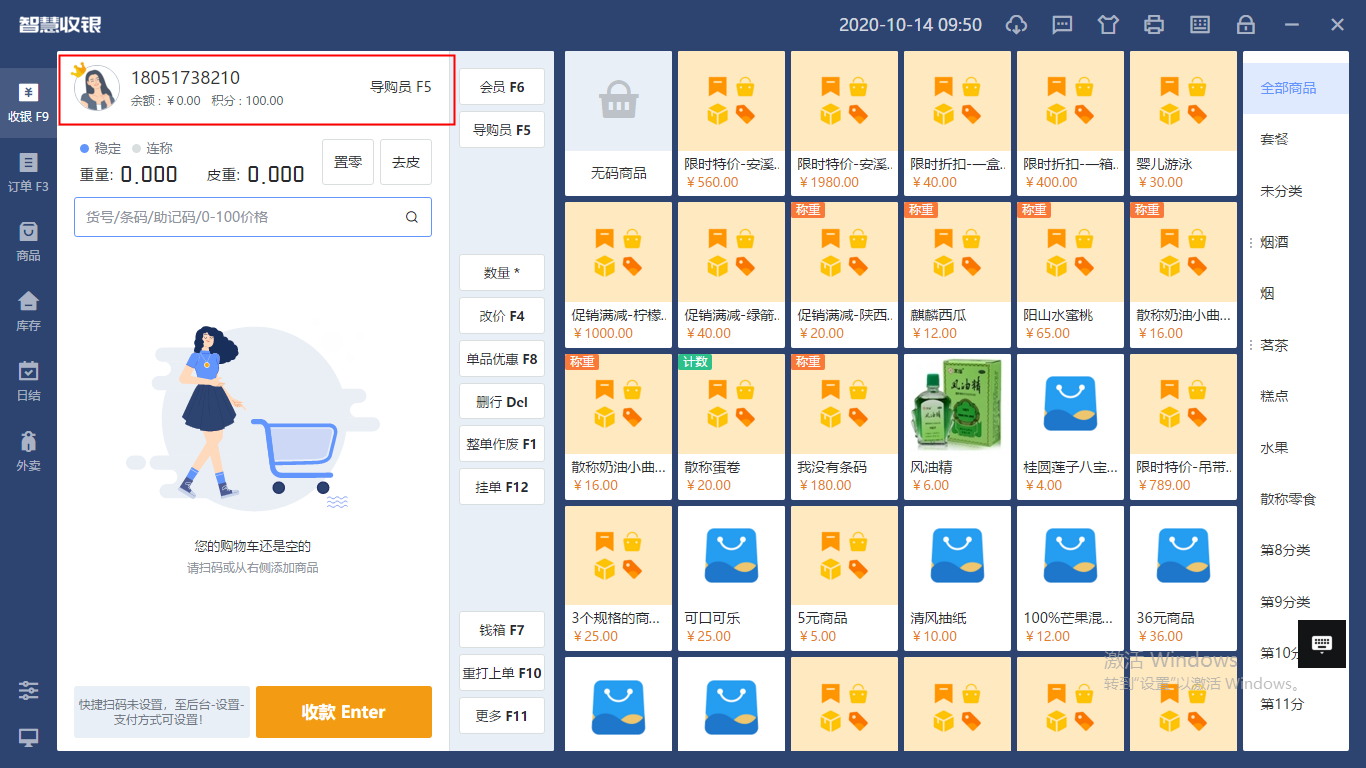Click the shirt theme icon

[1108, 25]
